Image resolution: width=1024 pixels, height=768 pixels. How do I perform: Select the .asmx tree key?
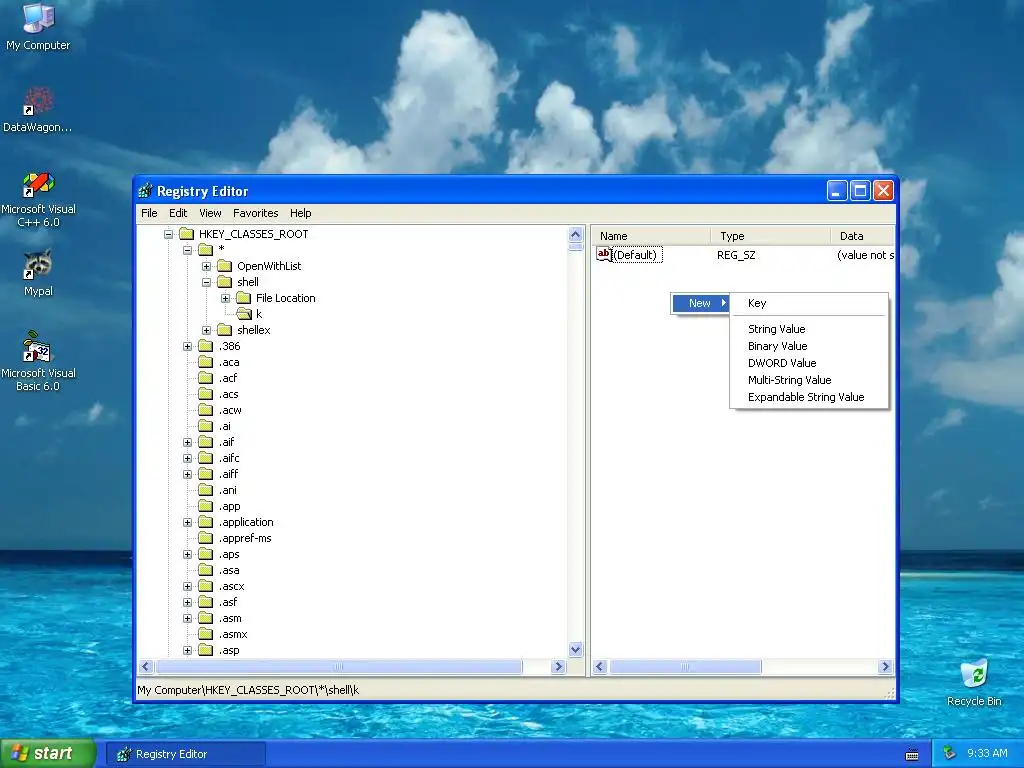point(233,634)
